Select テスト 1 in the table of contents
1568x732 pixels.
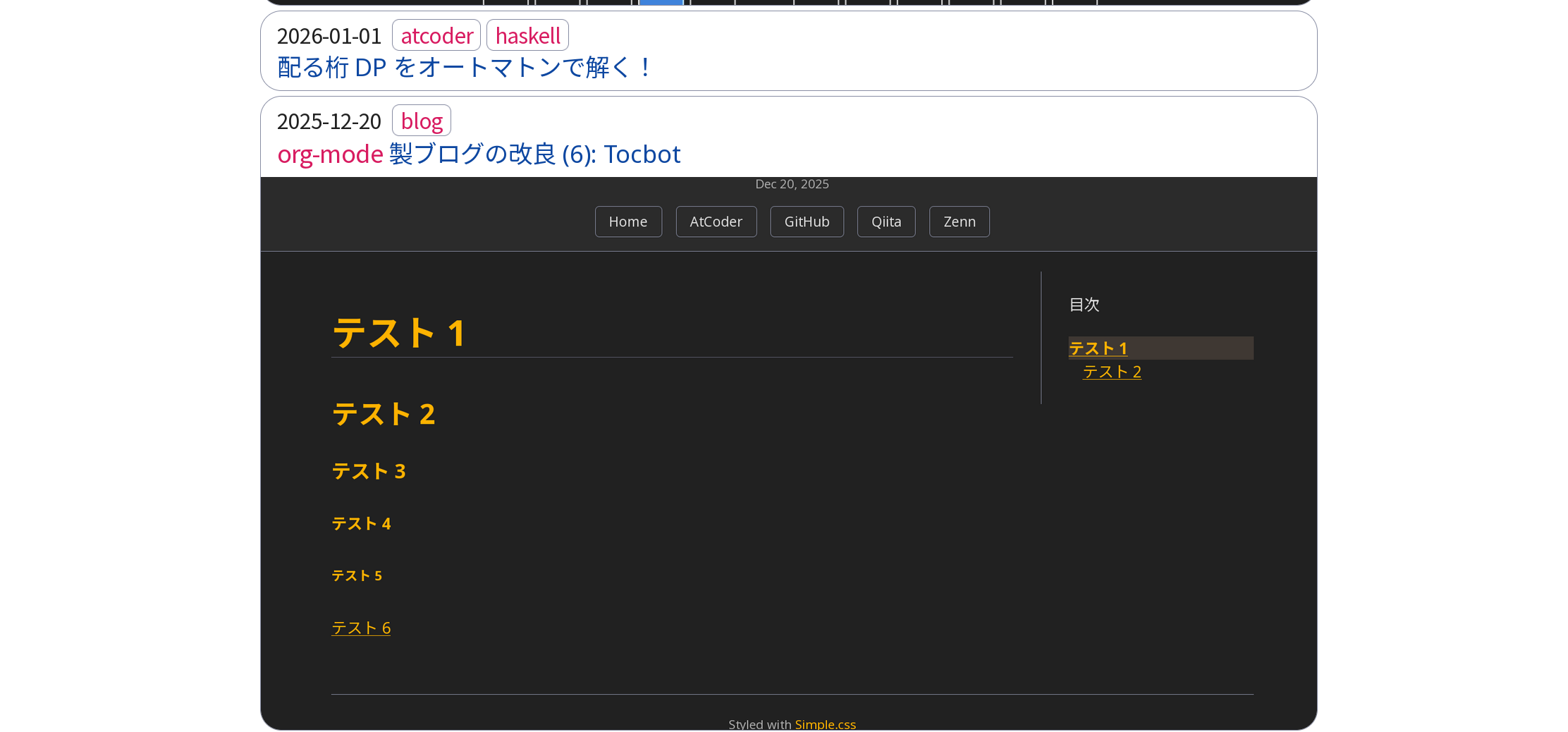coord(1098,348)
